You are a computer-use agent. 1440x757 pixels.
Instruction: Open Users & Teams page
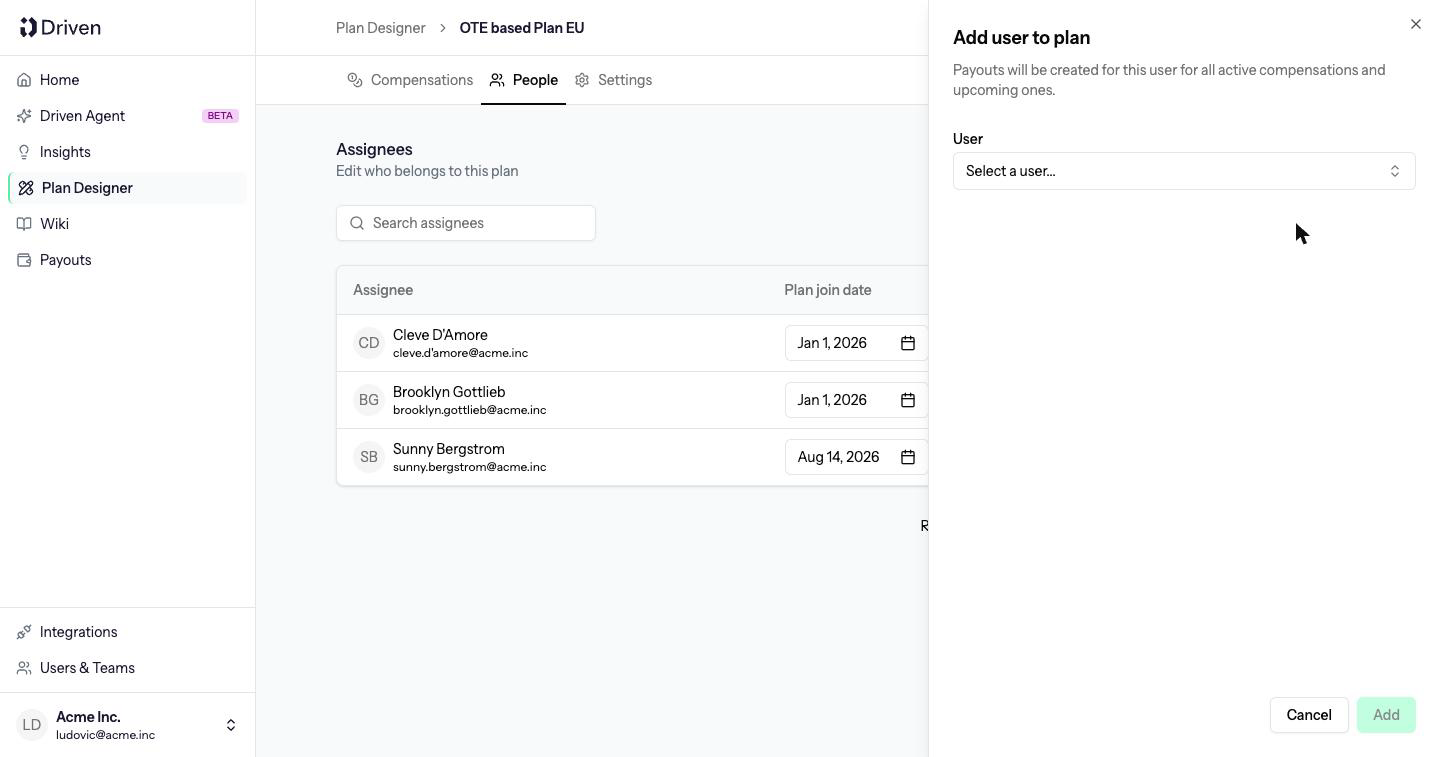[128, 668]
